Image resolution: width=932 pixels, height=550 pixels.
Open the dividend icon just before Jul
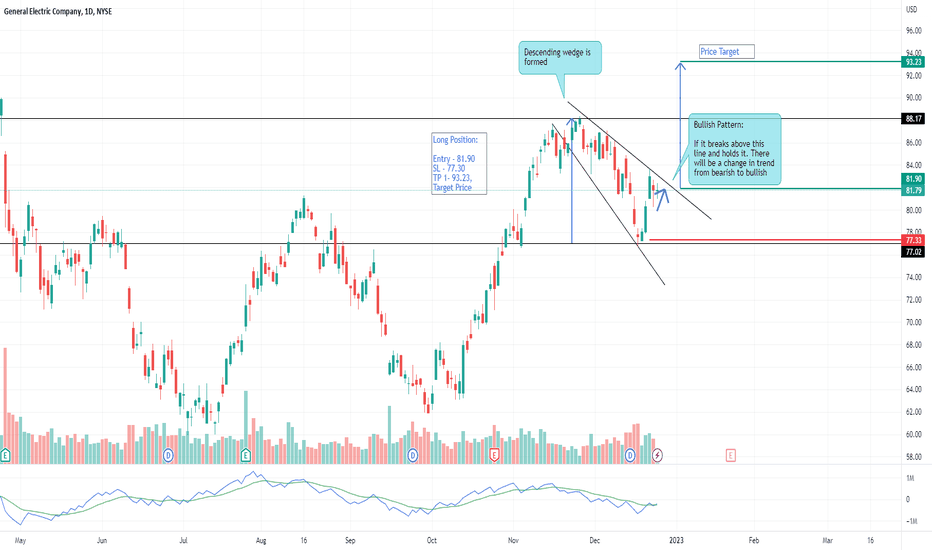click(168, 456)
